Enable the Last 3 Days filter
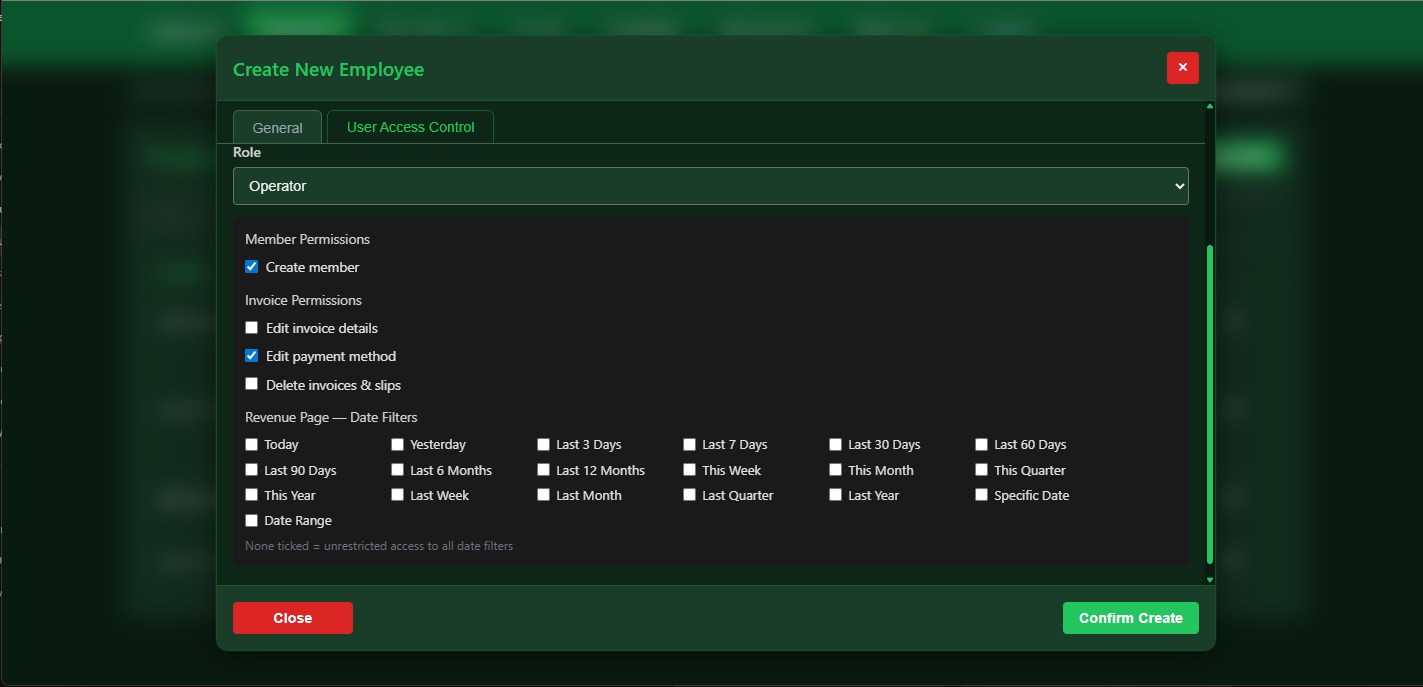Screen dimensions: 1423x687 click(x=543, y=444)
